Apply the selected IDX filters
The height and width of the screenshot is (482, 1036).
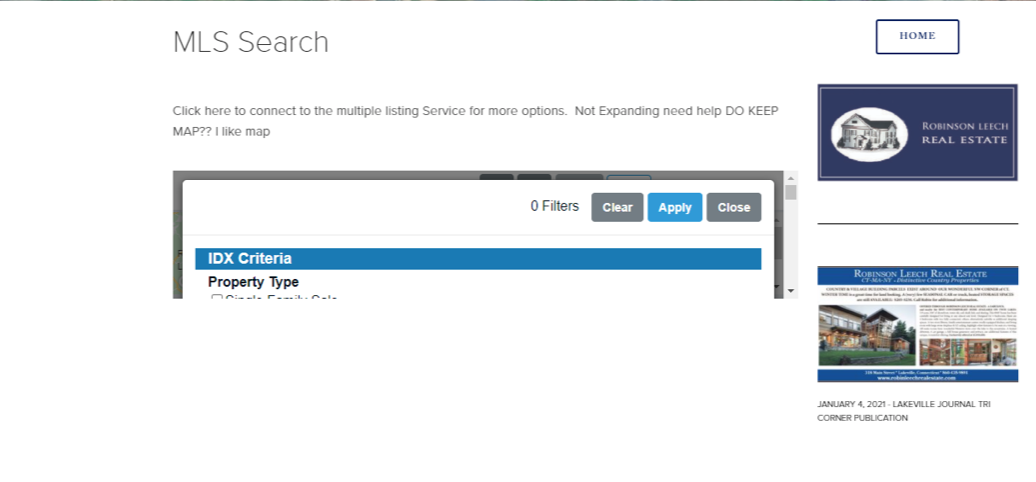[675, 207]
